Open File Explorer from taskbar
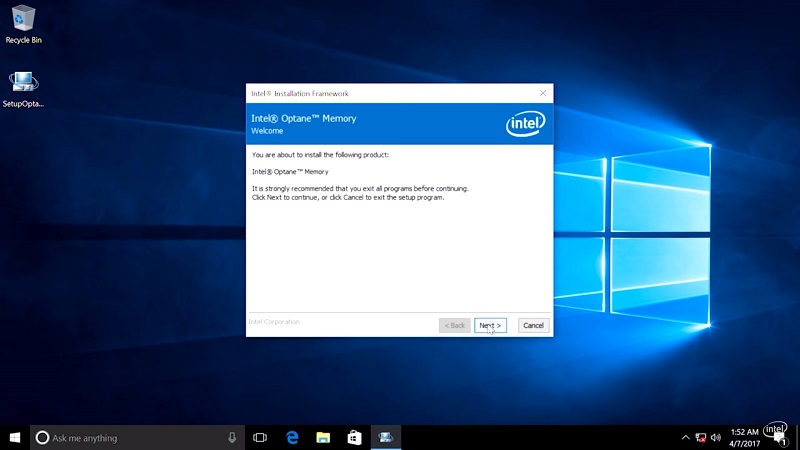The height and width of the screenshot is (450, 800). (x=323, y=438)
